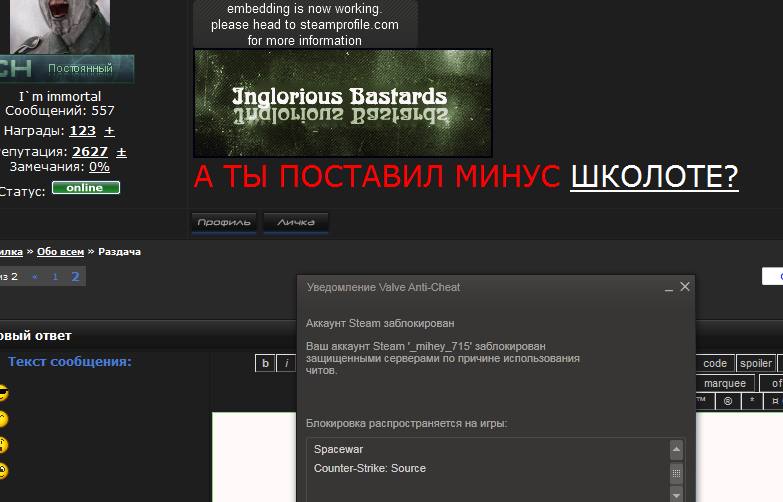Viewport: 783px width, 502px height.
Task: Click the games list scrollbar thumb
Action: 676,473
